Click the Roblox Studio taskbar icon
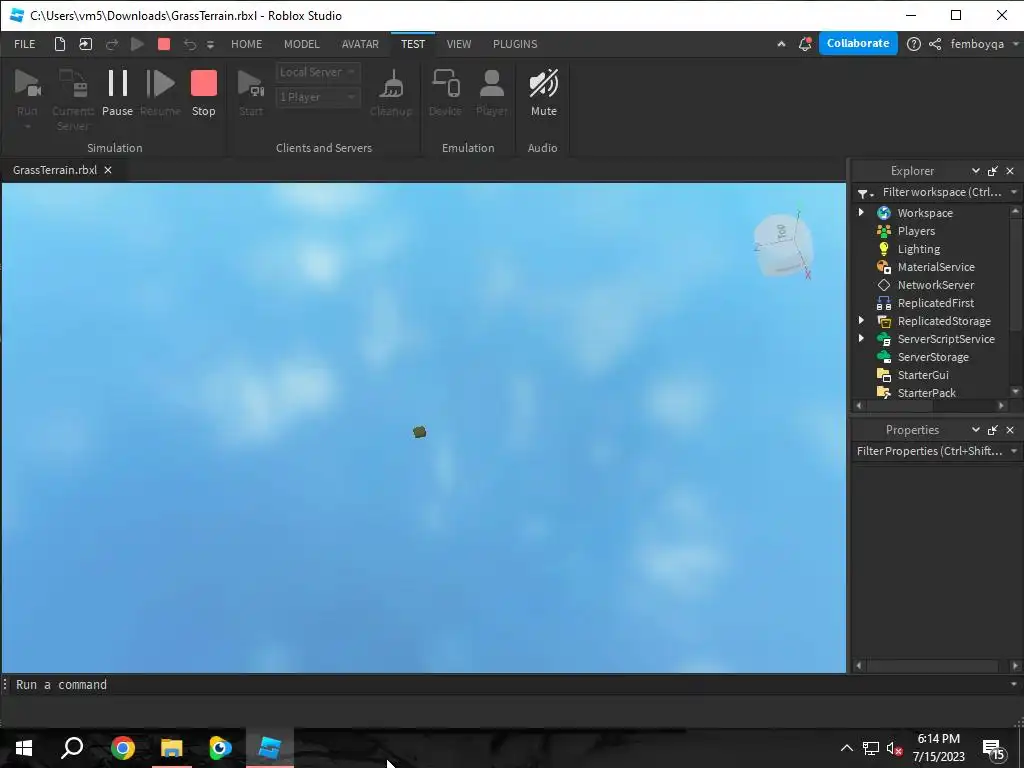 tap(270, 748)
